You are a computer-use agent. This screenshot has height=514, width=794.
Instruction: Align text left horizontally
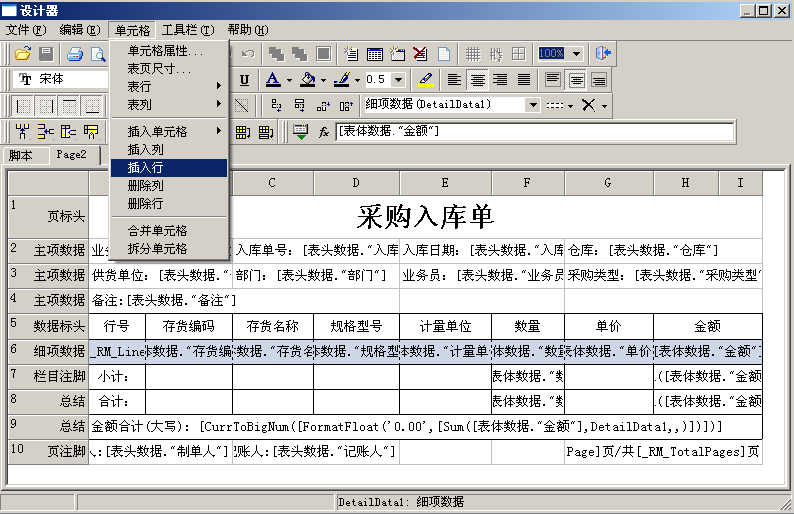[454, 80]
